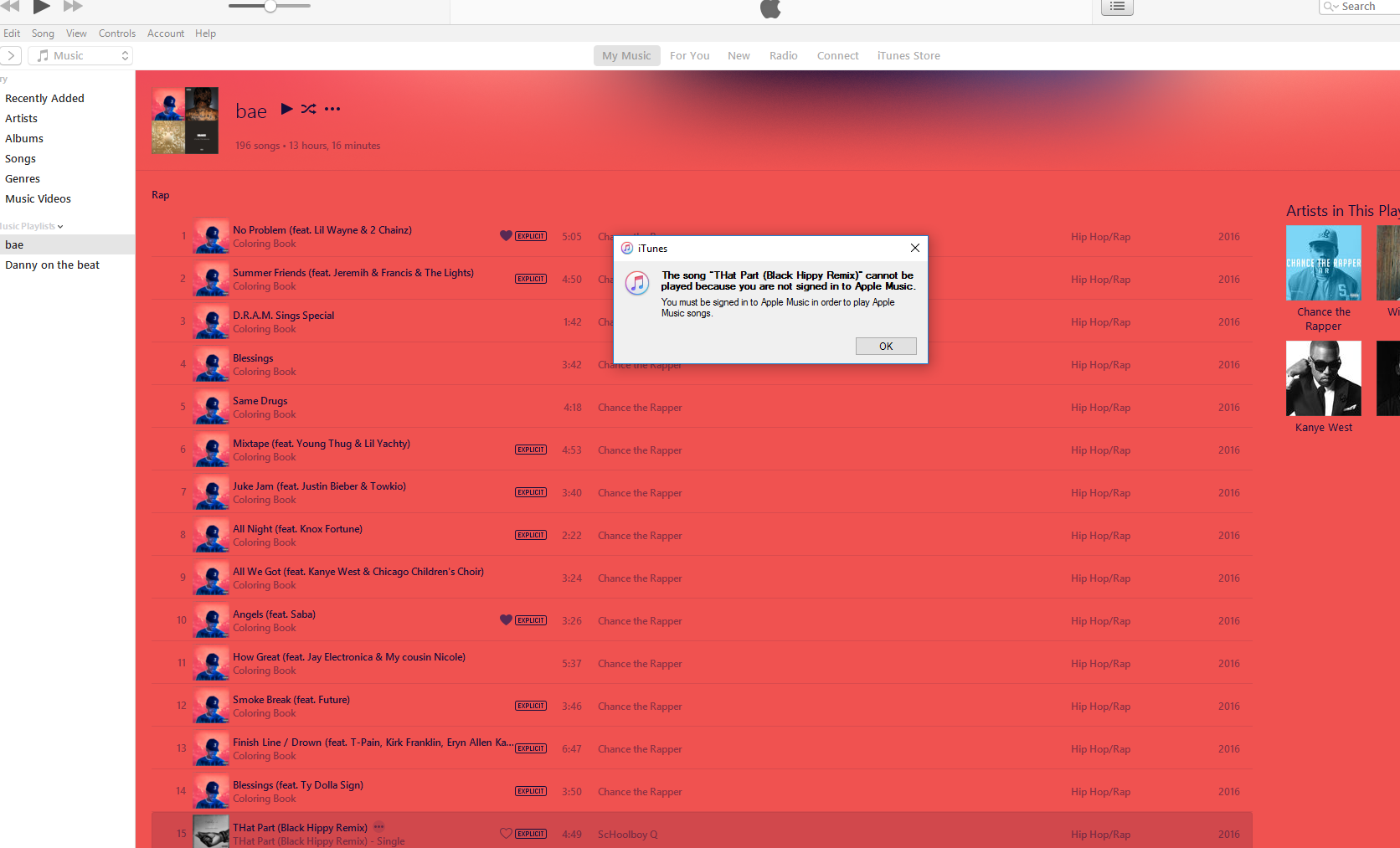
Task: Select the song All We Got
Action: (x=702, y=578)
